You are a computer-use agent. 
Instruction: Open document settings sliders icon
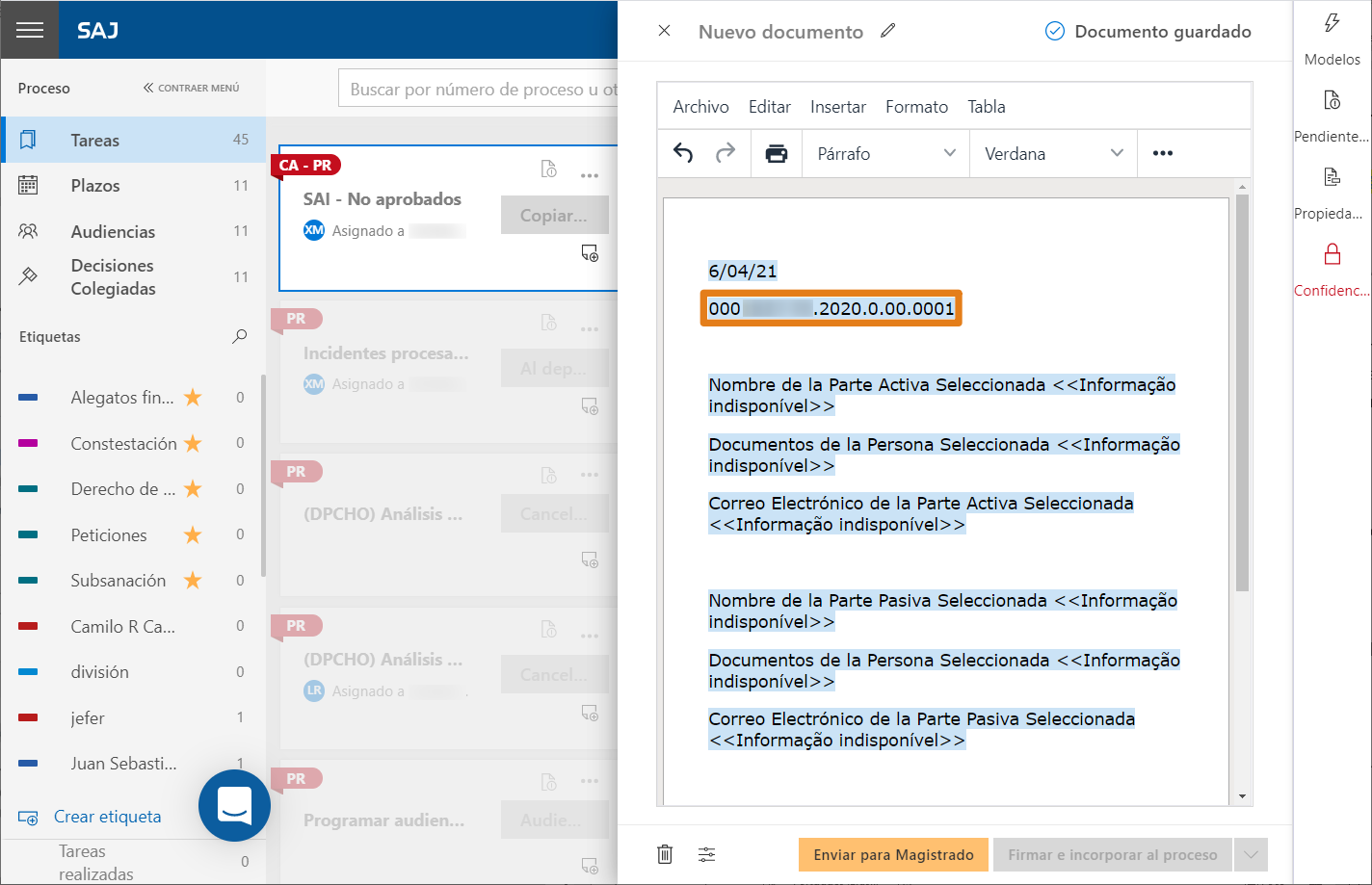[707, 854]
